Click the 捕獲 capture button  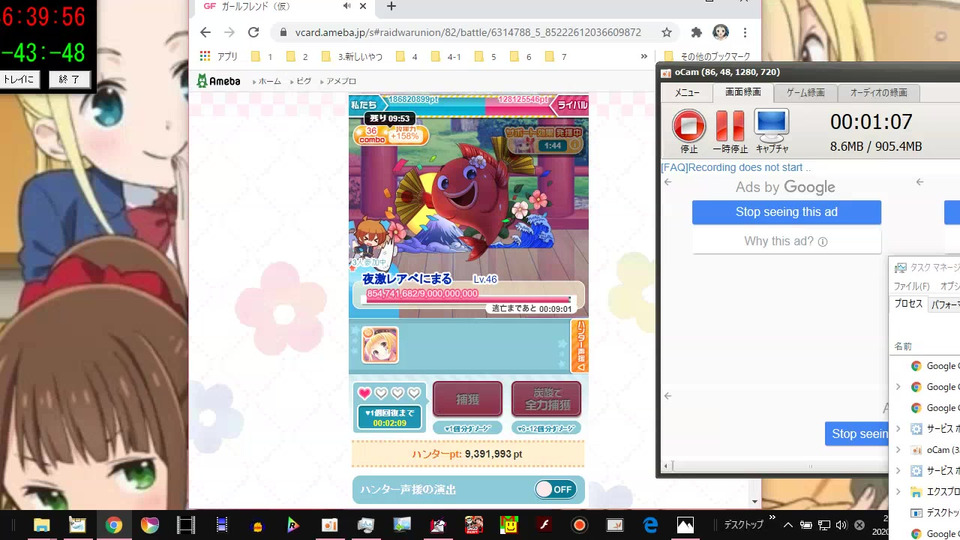pyautogui.click(x=468, y=399)
